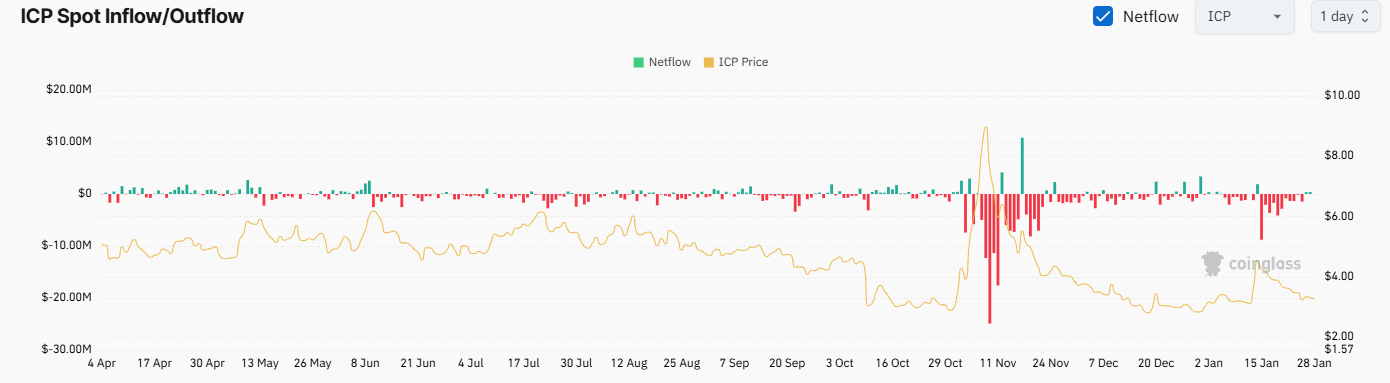Click the $4.00 price axis label

coord(1339,276)
